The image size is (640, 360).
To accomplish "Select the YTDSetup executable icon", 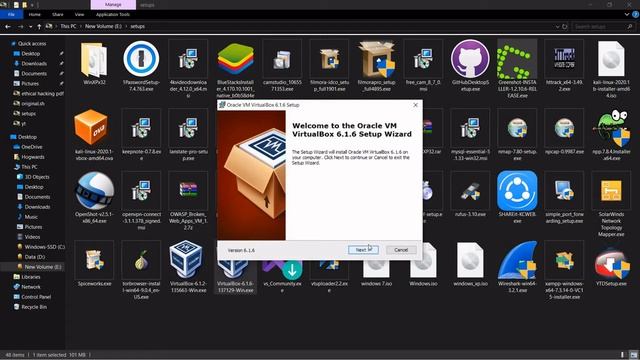I will pyautogui.click(x=612, y=261).
